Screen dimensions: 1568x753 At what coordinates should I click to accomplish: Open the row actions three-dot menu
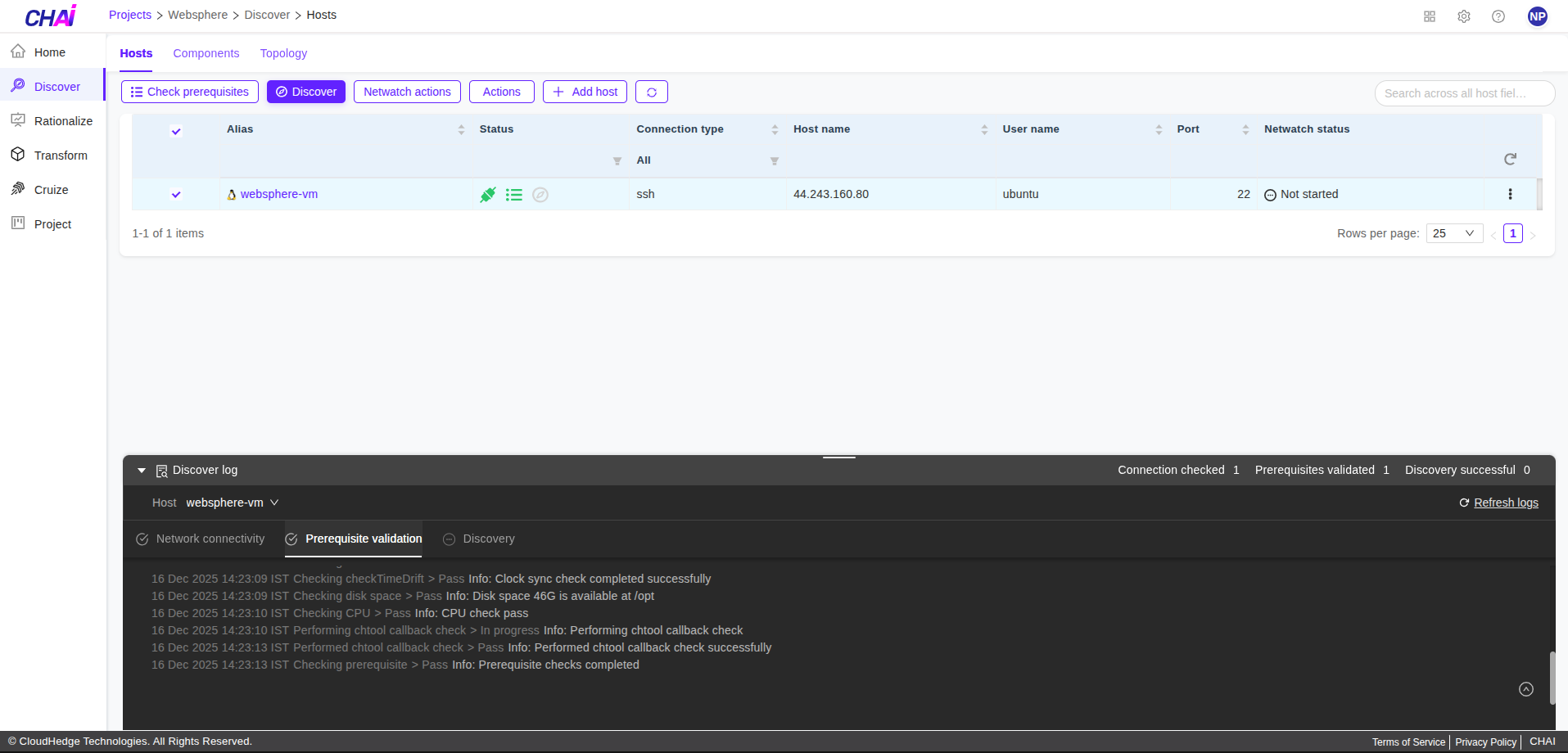(x=1511, y=194)
